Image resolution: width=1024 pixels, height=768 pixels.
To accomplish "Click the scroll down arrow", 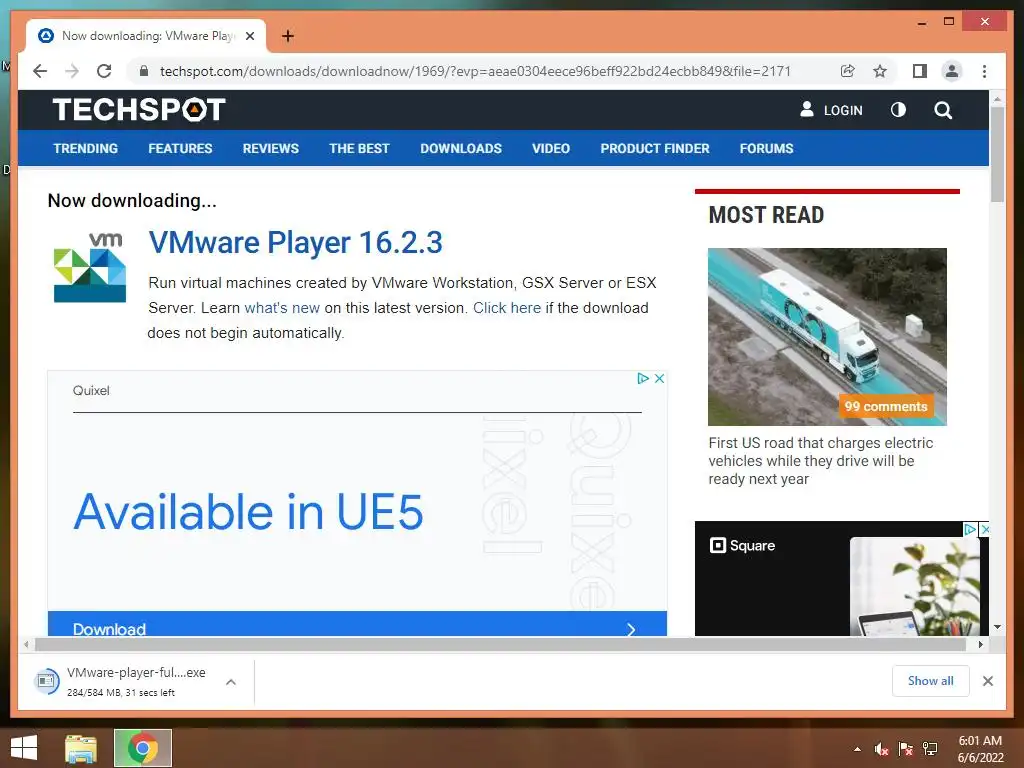I will click(997, 627).
